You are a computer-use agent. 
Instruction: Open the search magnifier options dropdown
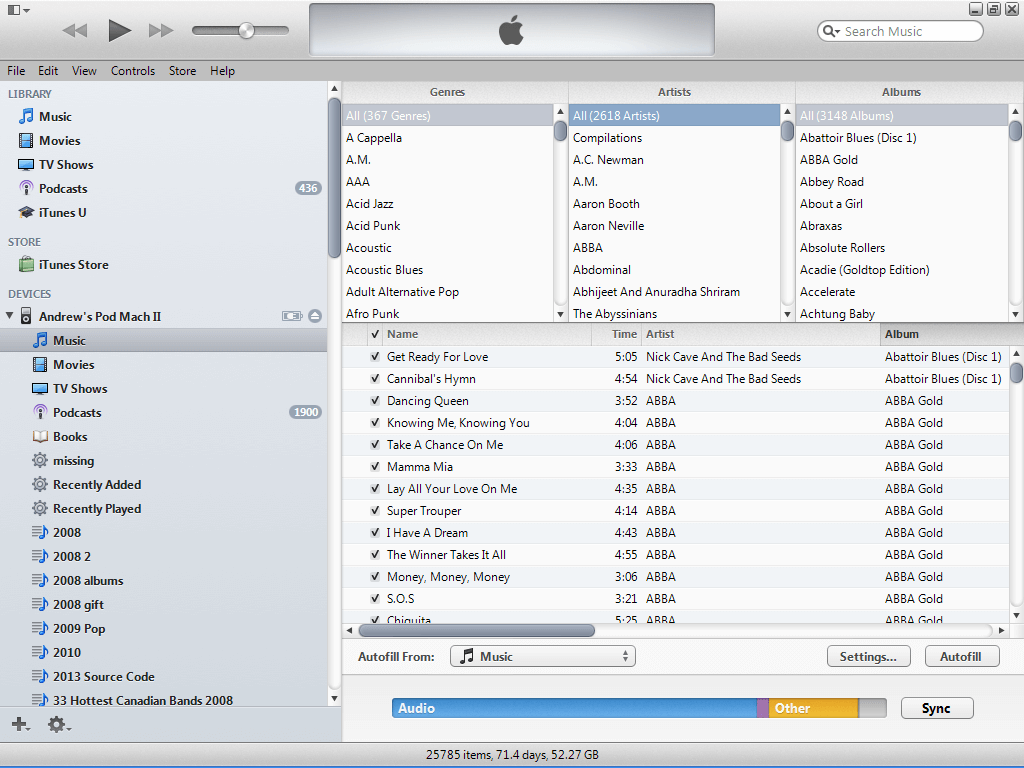click(x=831, y=31)
